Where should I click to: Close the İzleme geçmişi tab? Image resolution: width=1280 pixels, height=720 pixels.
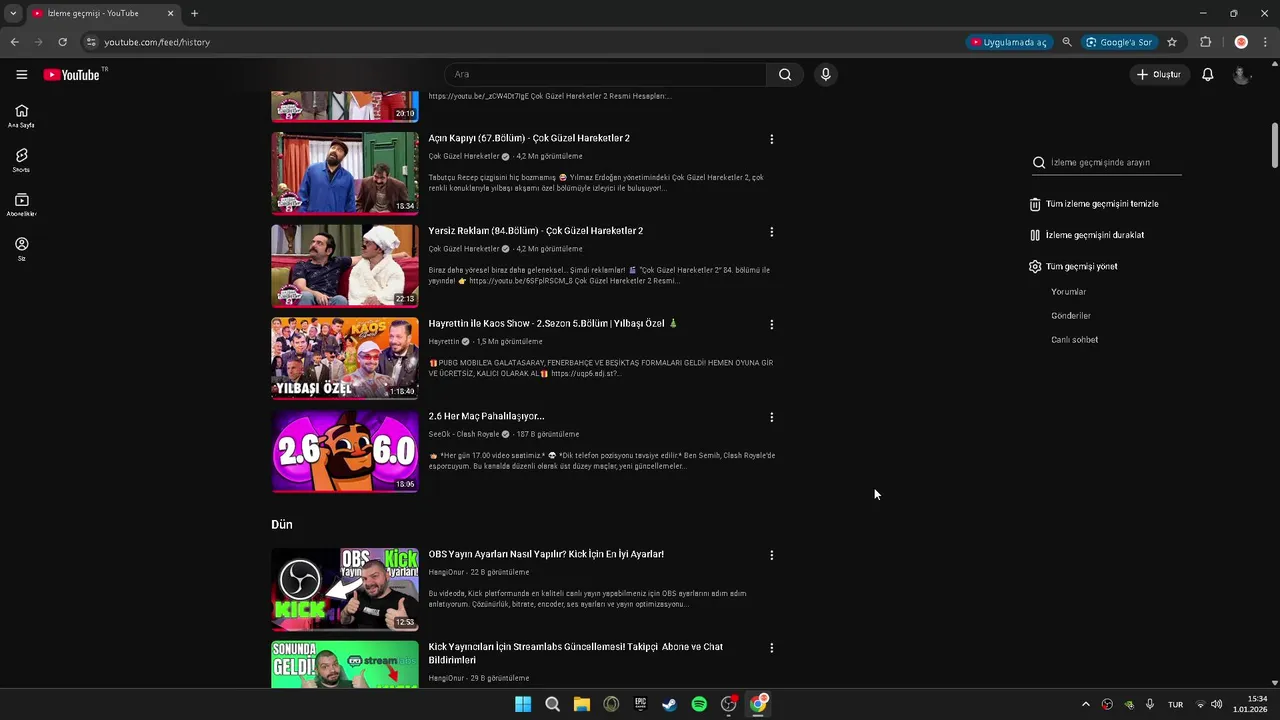[x=170, y=14]
